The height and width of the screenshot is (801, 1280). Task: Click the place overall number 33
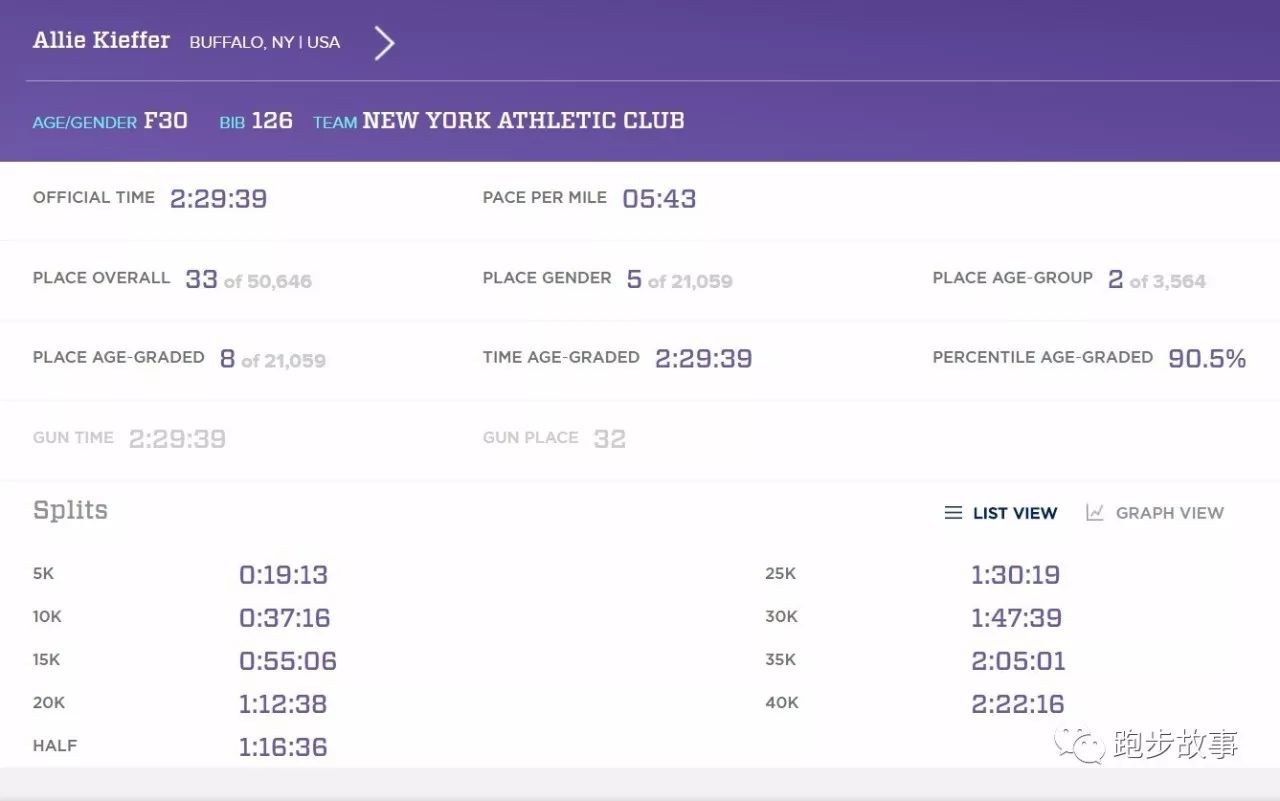(x=201, y=279)
